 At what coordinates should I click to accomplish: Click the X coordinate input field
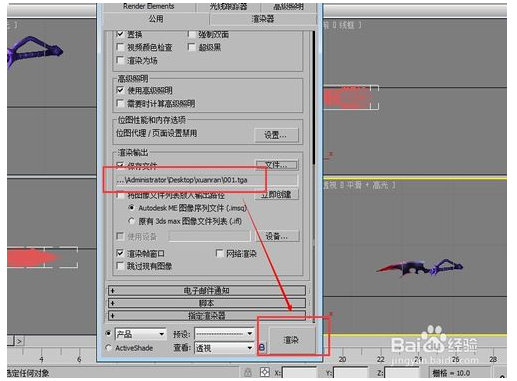[x=299, y=373]
